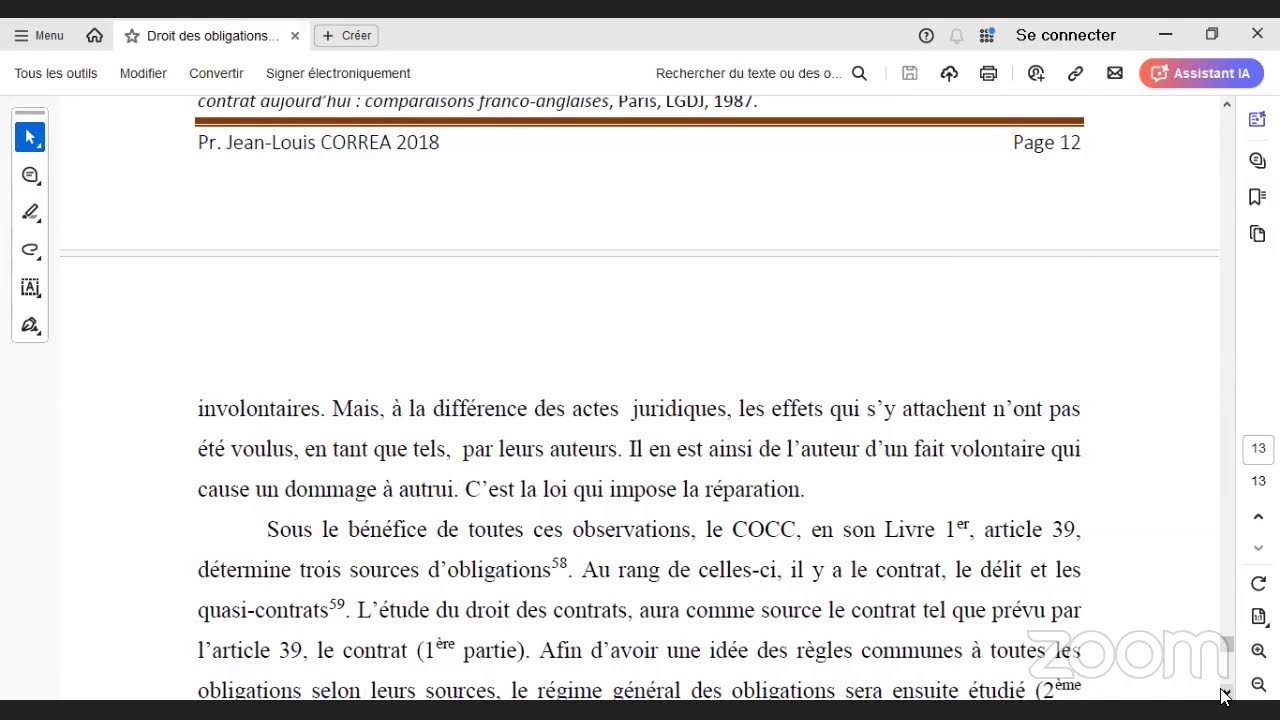Send by email envelope icon

(x=1114, y=73)
